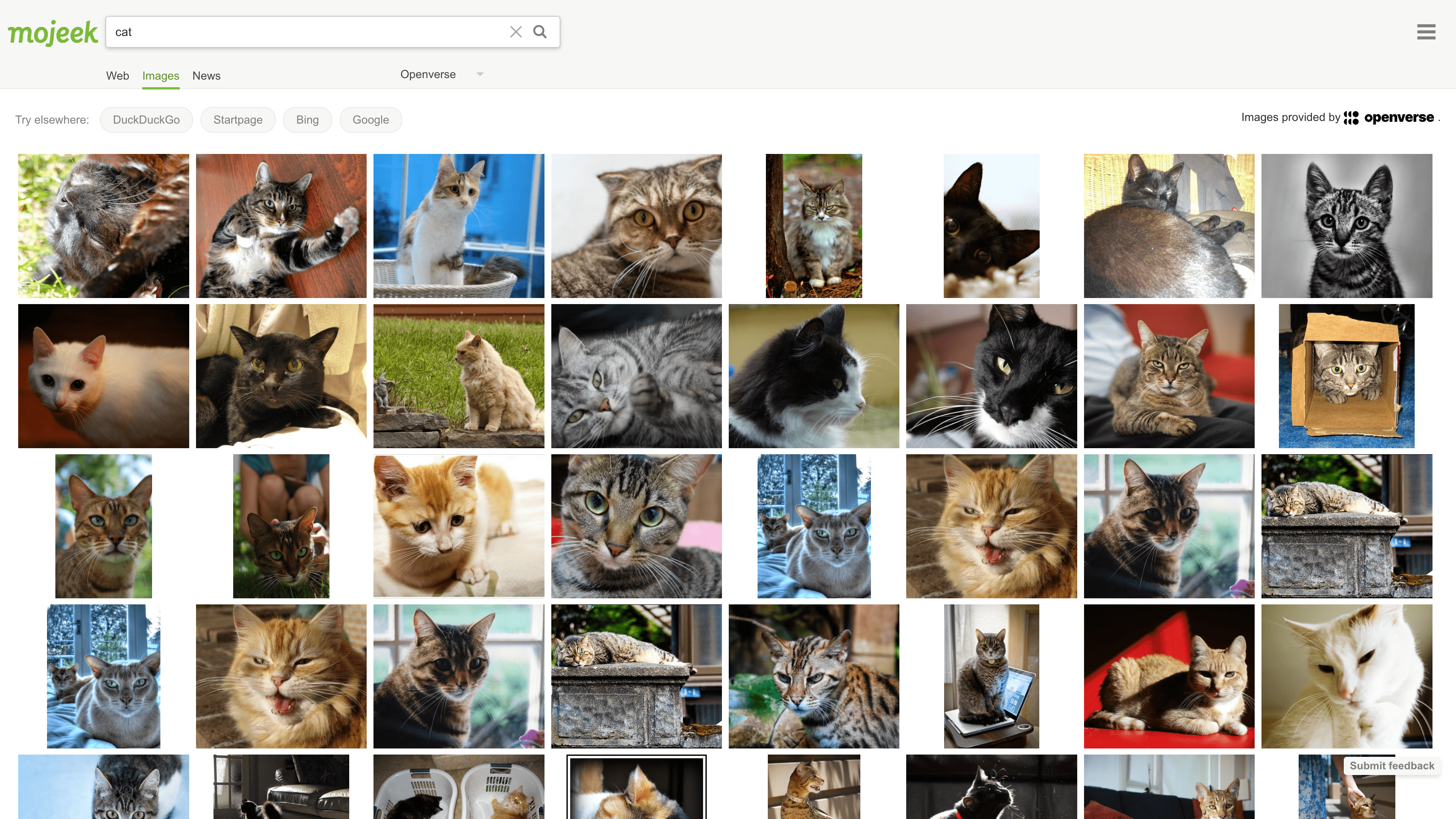Try the search on Bing

coord(308,120)
